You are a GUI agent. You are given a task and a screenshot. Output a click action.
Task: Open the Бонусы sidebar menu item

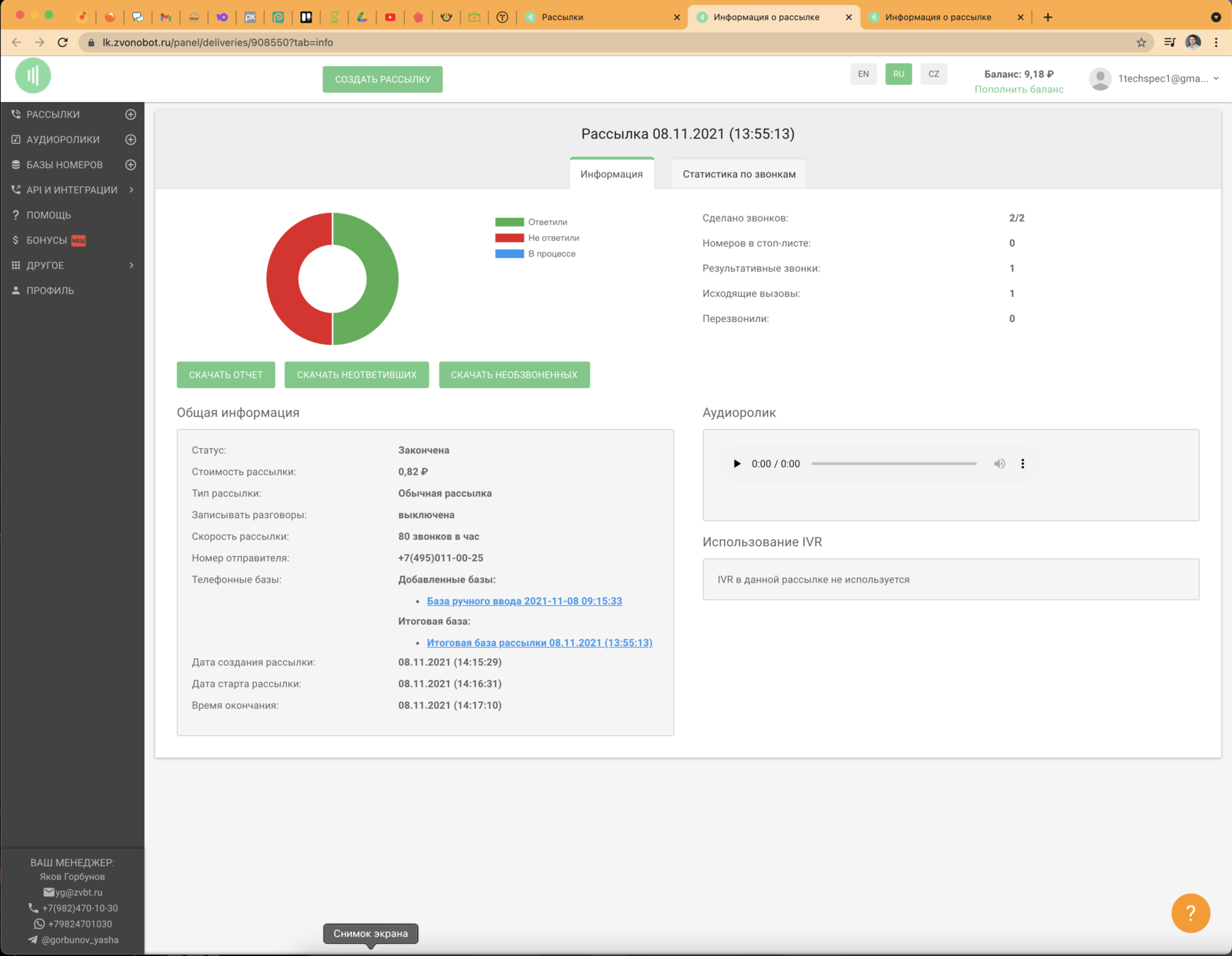tap(47, 241)
